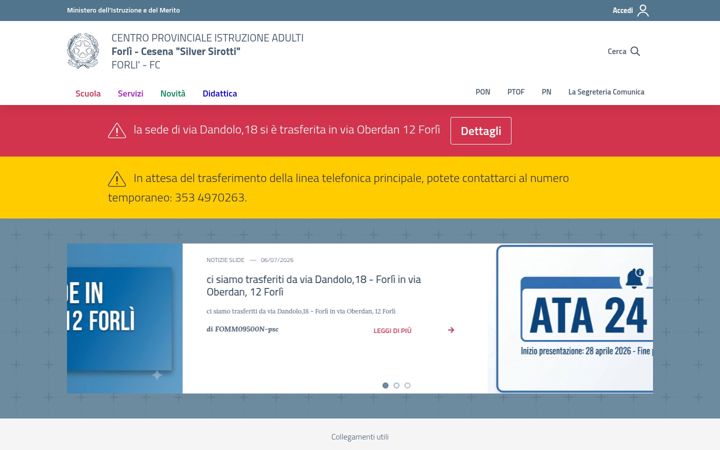Click the magnifying glass search icon

[x=635, y=51]
